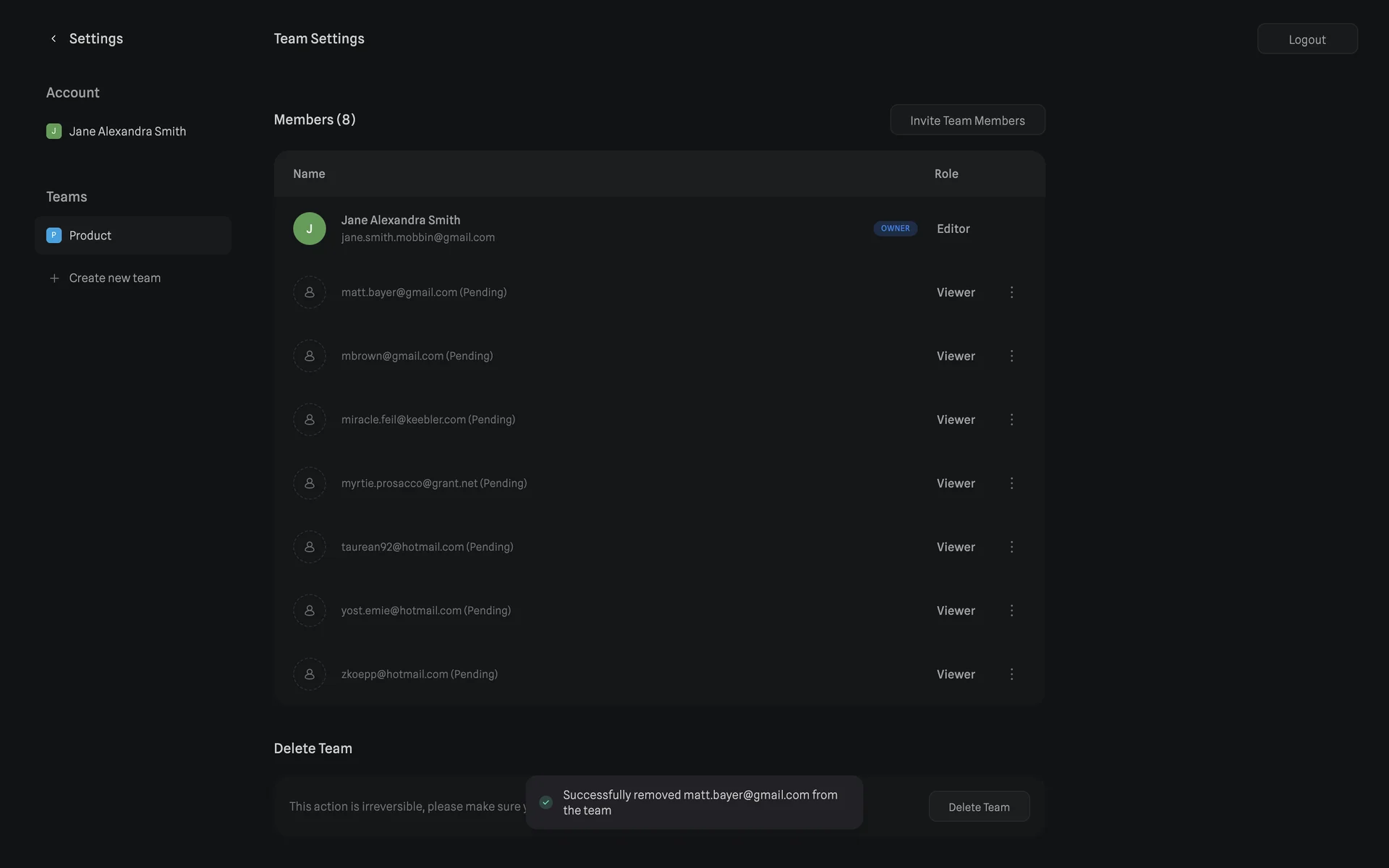The height and width of the screenshot is (868, 1389).
Task: Log out using the Logout button
Action: [1307, 39]
